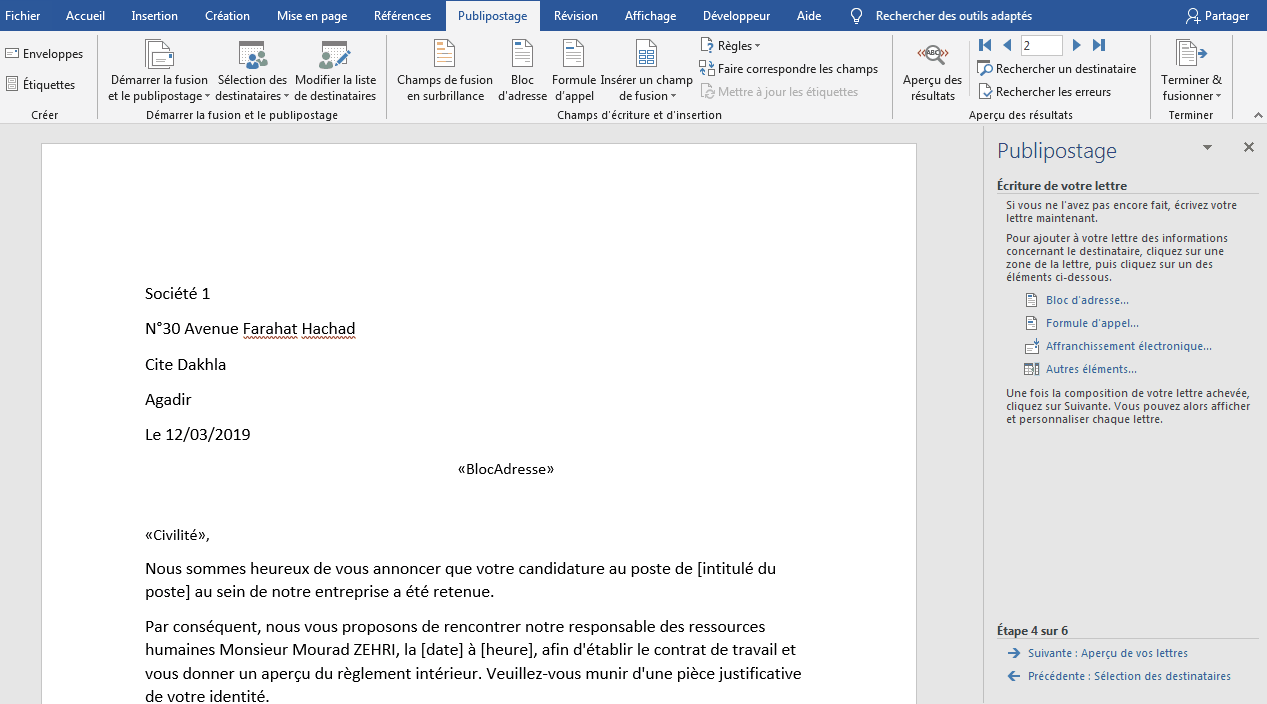This screenshot has width=1267, height=704.
Task: Switch to the Affichage tab
Action: [650, 16]
